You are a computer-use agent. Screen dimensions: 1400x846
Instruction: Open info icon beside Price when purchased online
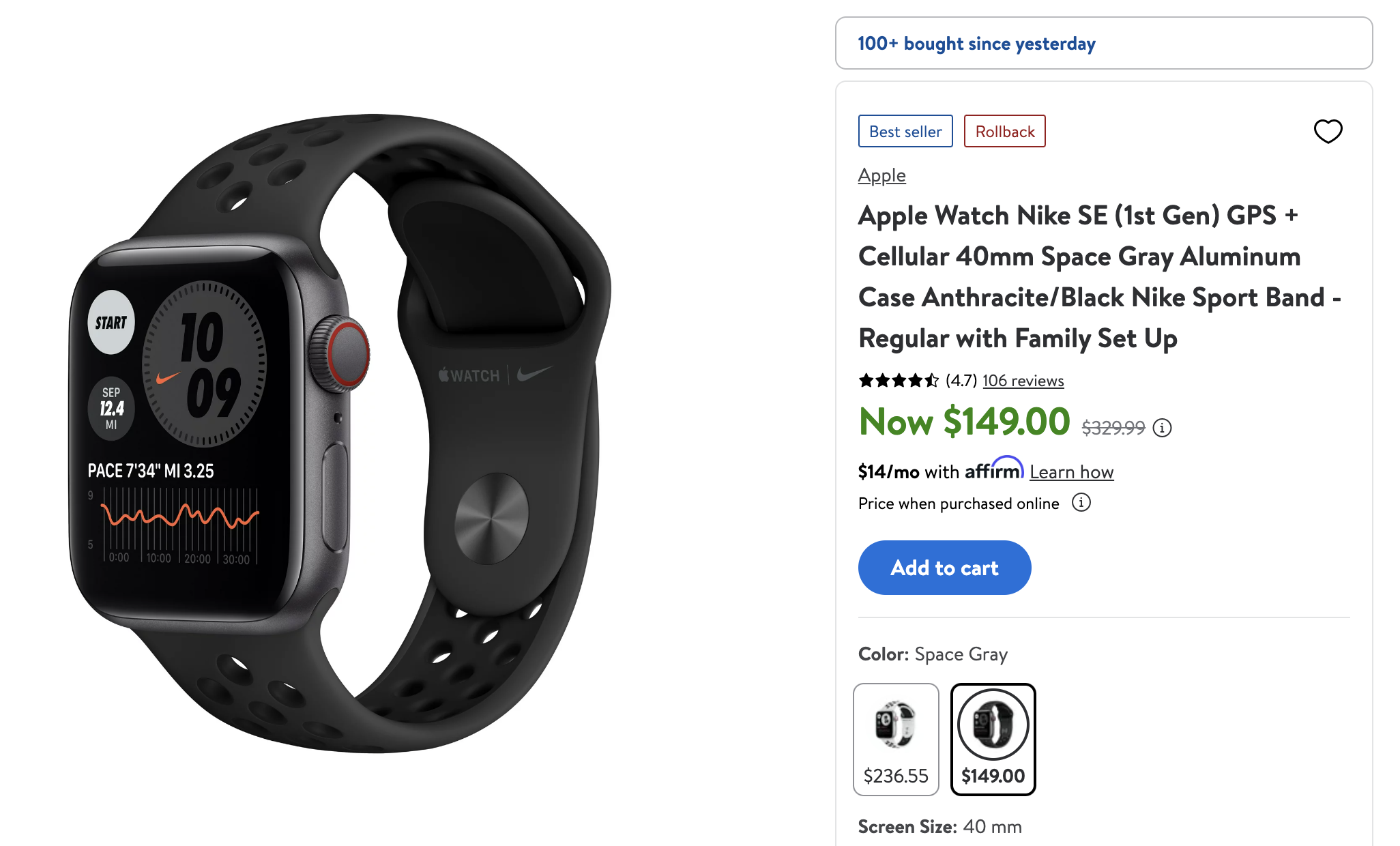click(x=1081, y=503)
